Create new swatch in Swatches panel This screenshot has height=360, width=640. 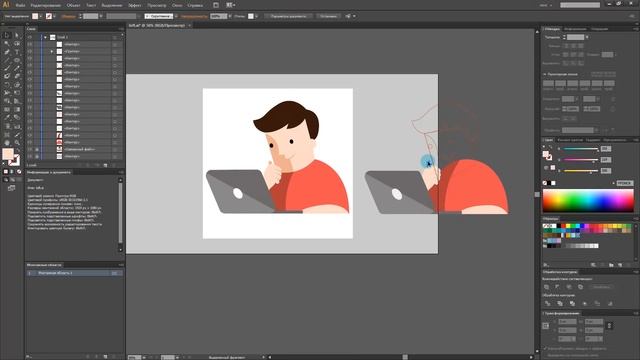pyautogui.click(x=620, y=265)
